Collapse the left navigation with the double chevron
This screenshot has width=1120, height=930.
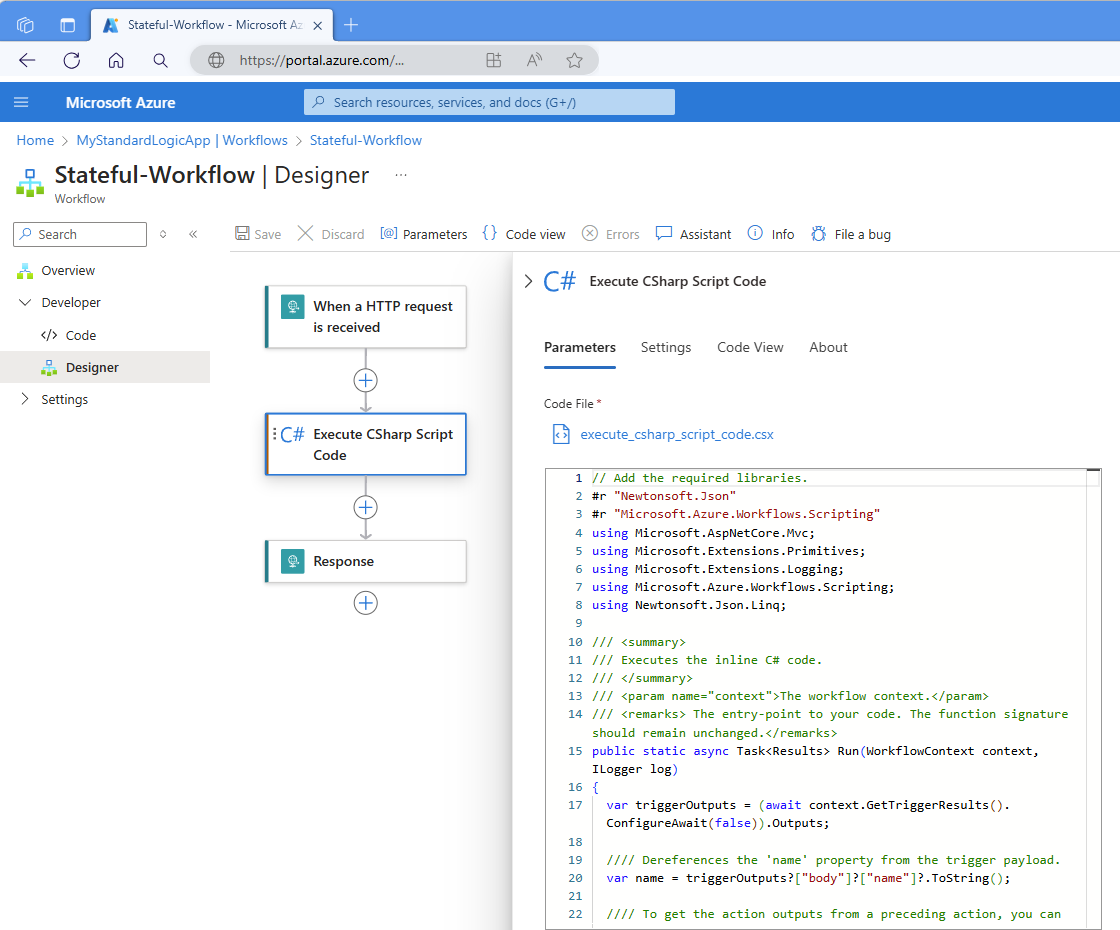[x=193, y=234]
